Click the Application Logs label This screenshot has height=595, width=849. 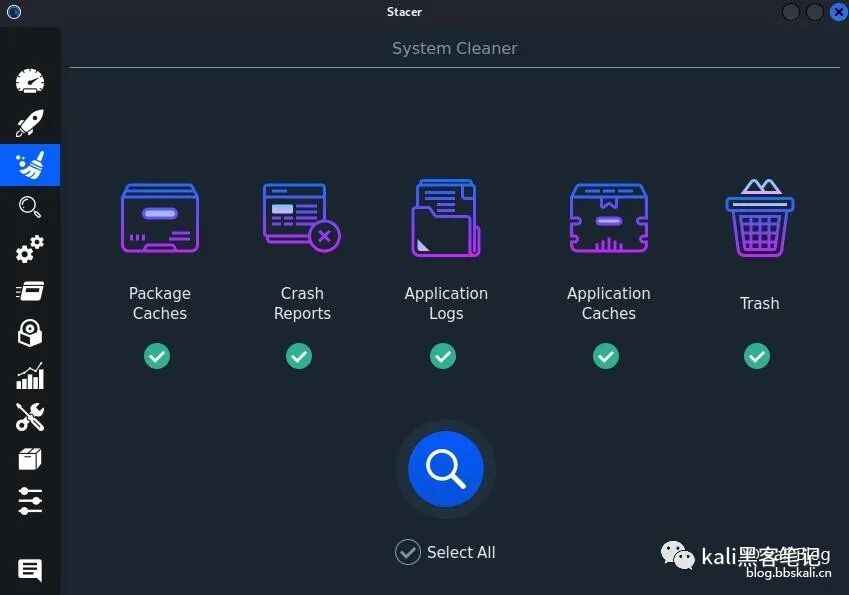446,303
